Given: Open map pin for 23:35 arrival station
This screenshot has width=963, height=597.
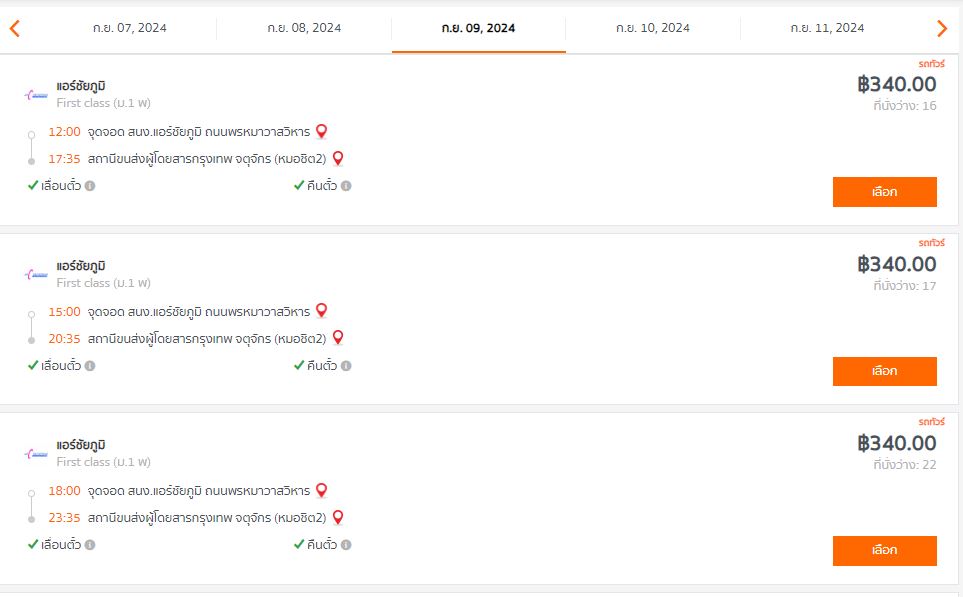Looking at the screenshot, I should (x=338, y=518).
